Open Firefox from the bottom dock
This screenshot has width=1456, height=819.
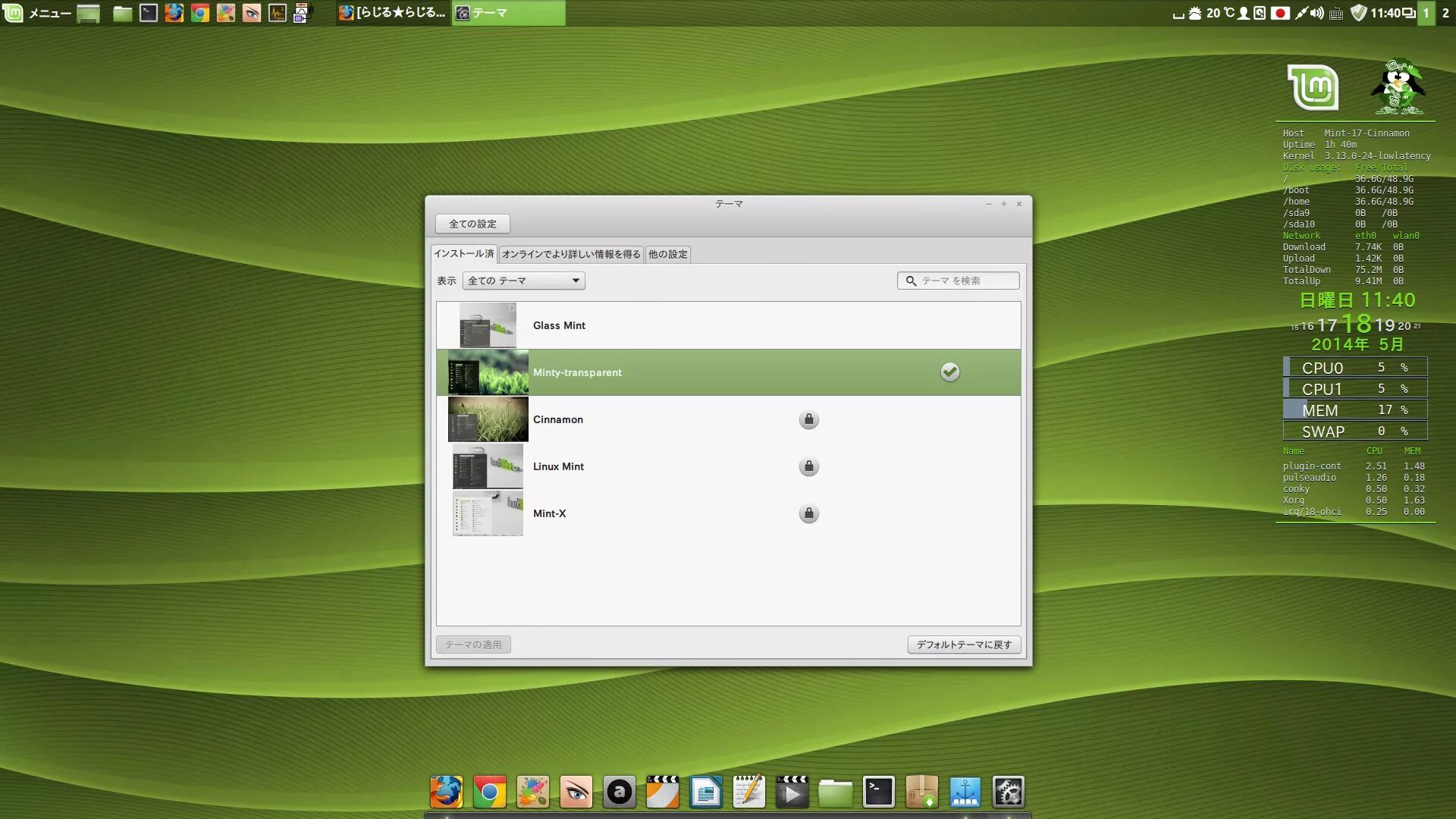coord(446,792)
